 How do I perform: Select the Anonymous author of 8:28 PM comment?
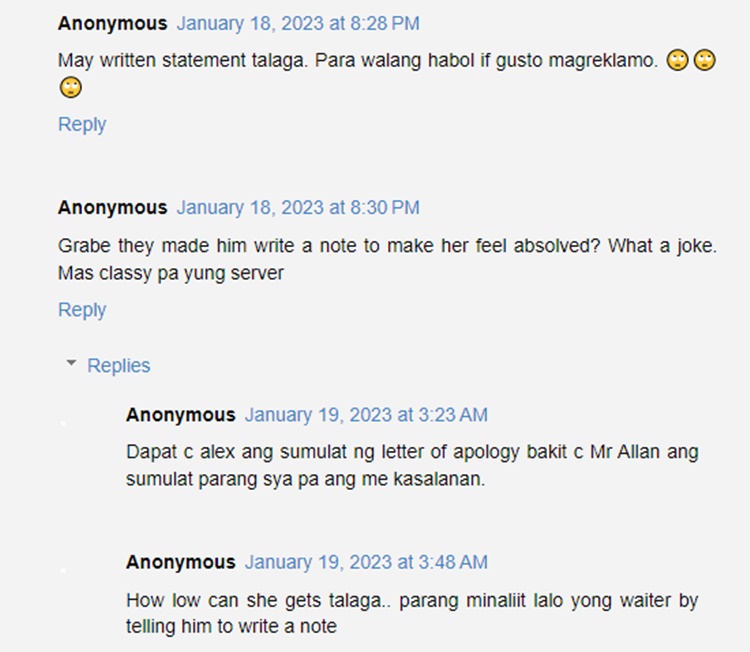click(x=112, y=23)
